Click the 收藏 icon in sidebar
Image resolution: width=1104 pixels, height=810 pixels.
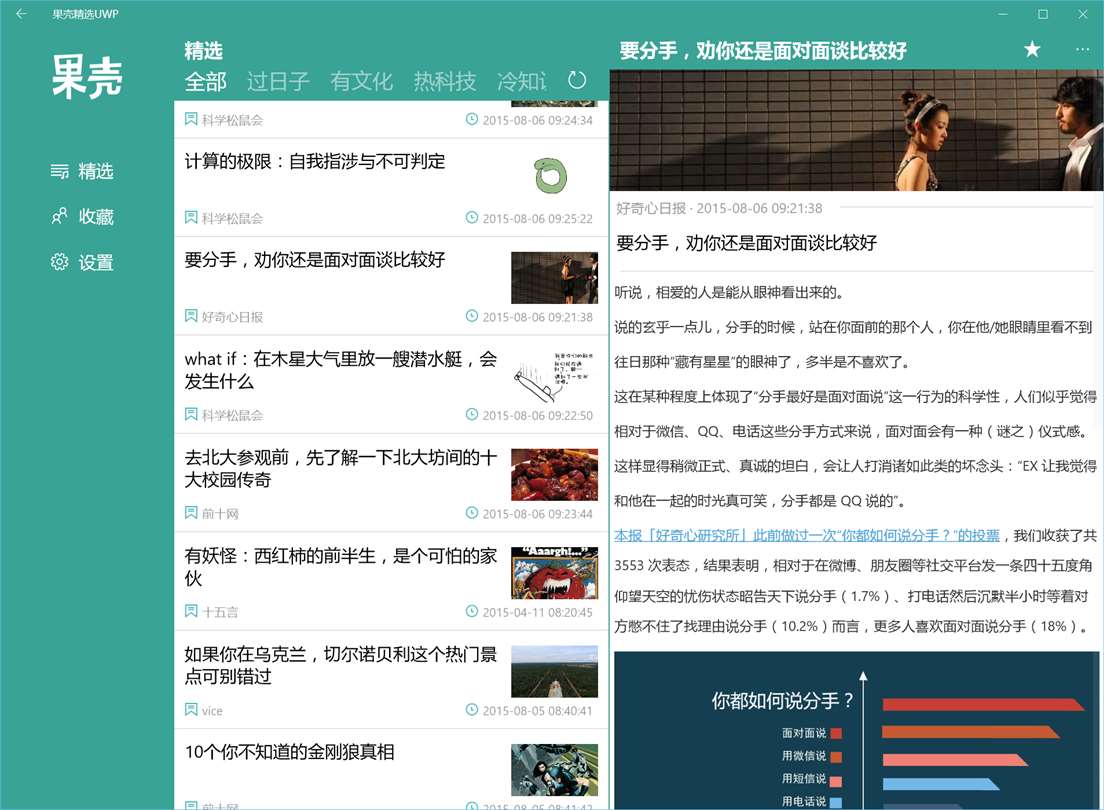click(x=59, y=216)
